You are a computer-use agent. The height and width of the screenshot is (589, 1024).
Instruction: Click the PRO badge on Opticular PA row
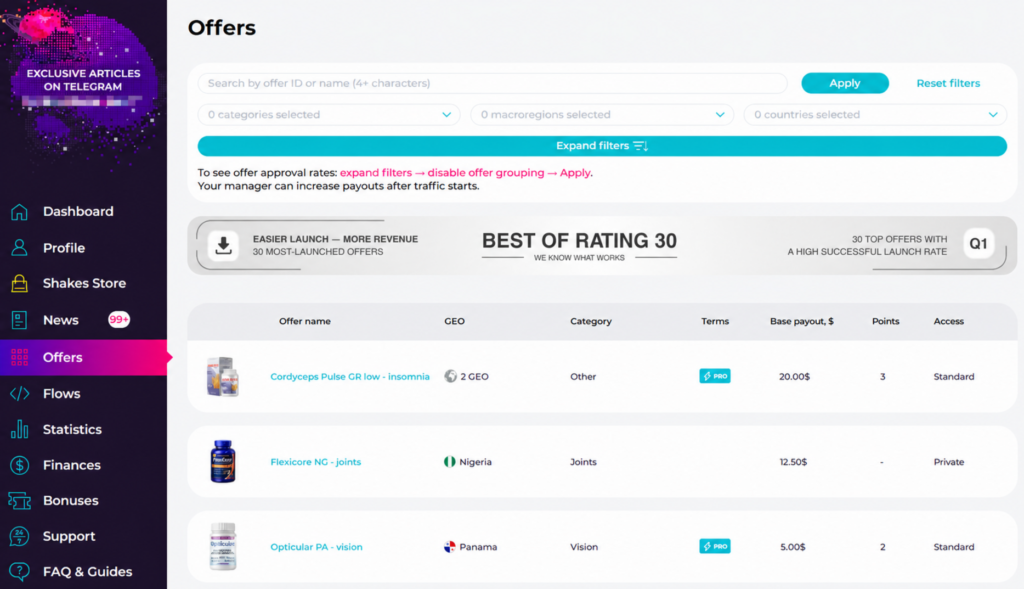[714, 547]
